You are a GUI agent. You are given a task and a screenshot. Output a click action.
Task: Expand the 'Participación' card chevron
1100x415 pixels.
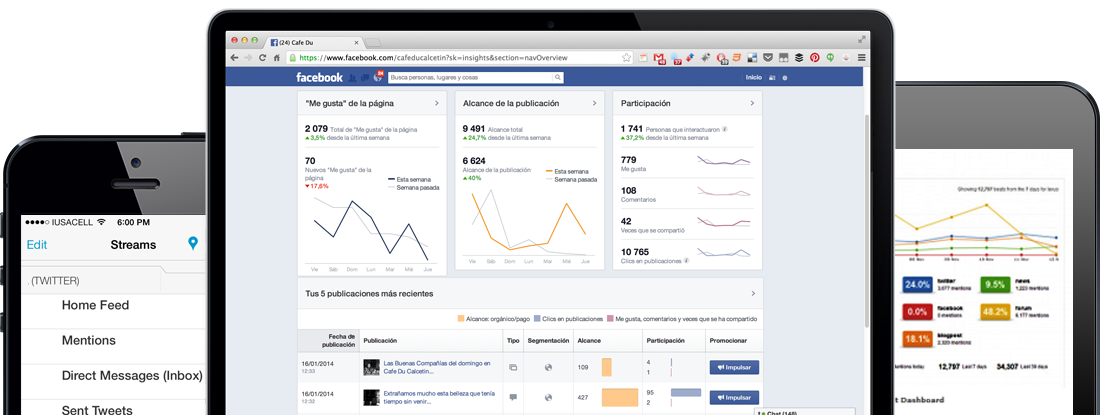tap(752, 103)
